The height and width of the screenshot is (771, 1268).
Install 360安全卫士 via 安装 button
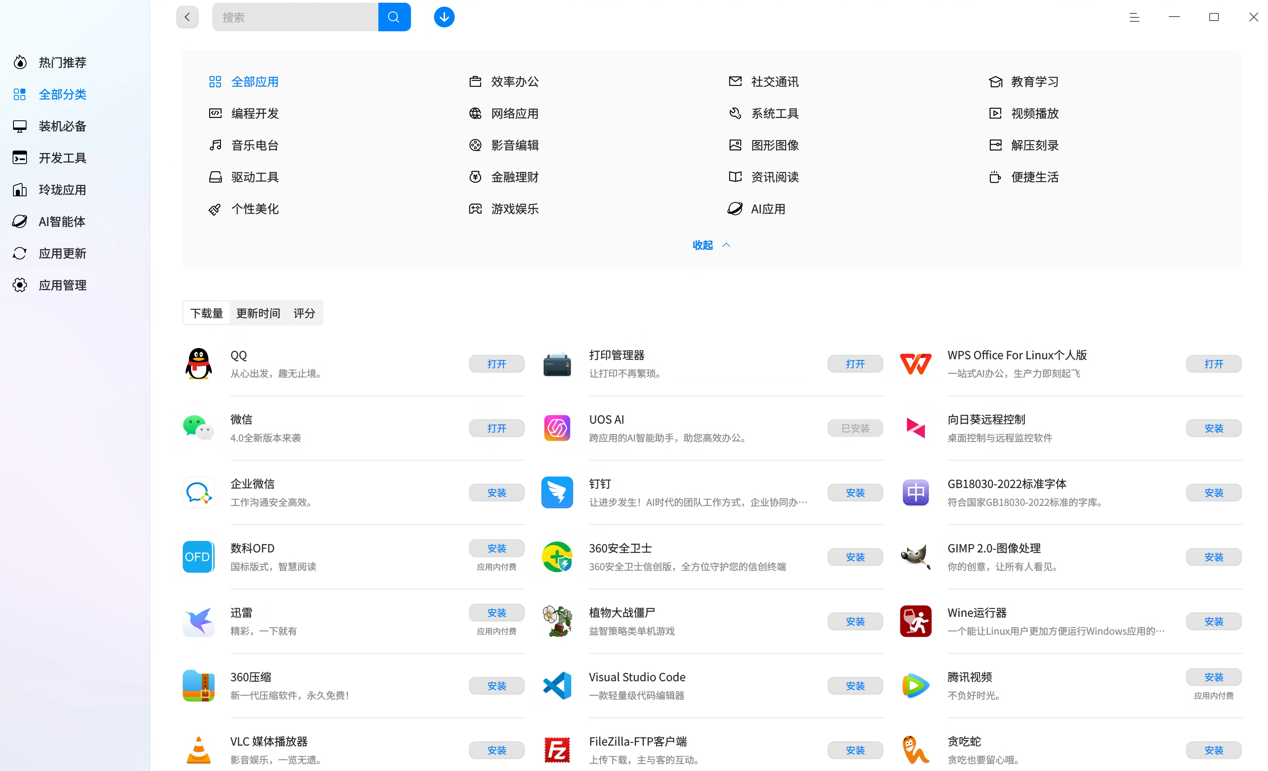point(855,557)
